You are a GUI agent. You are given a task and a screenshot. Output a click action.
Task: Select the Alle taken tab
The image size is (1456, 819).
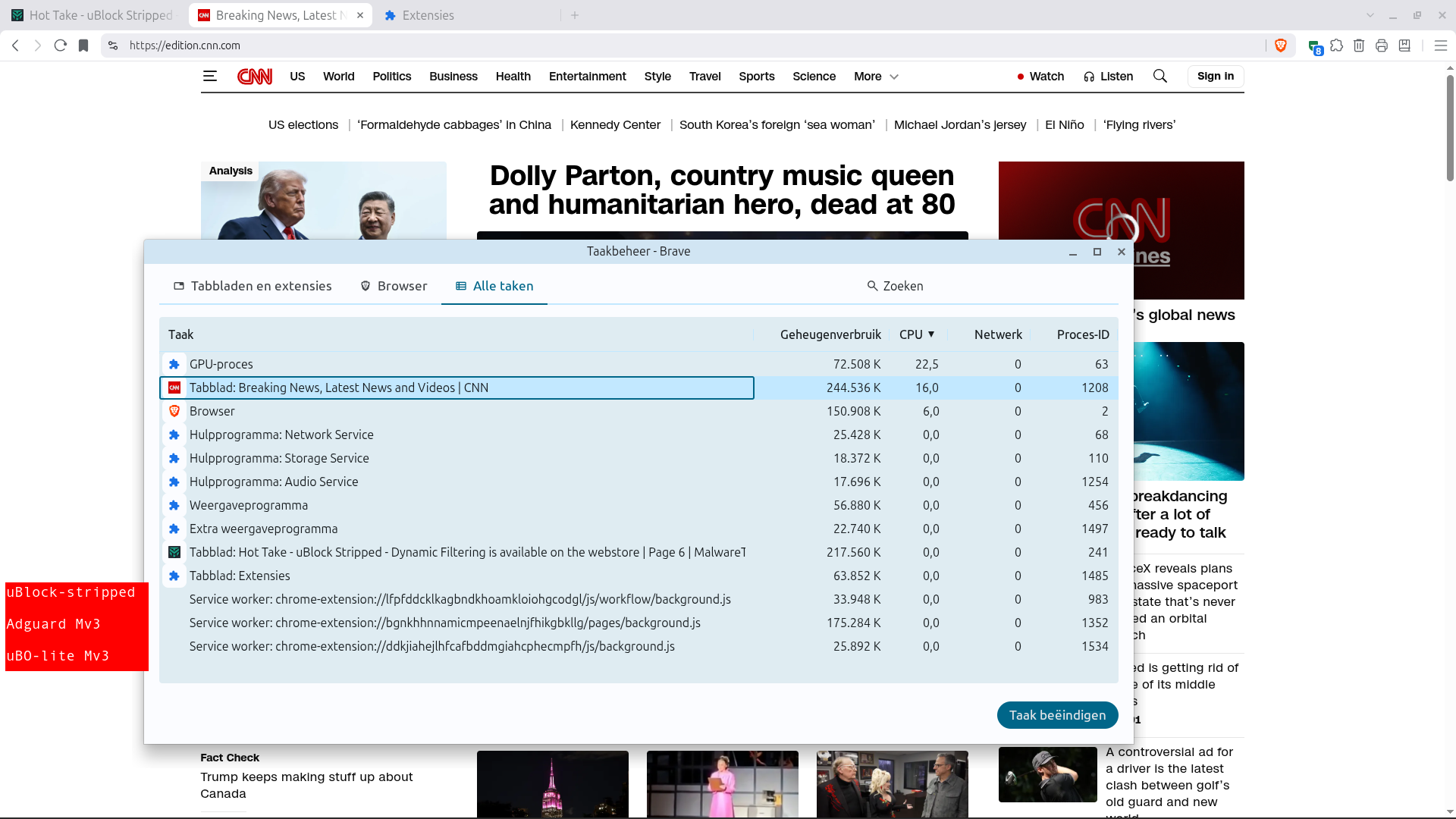[x=494, y=286]
